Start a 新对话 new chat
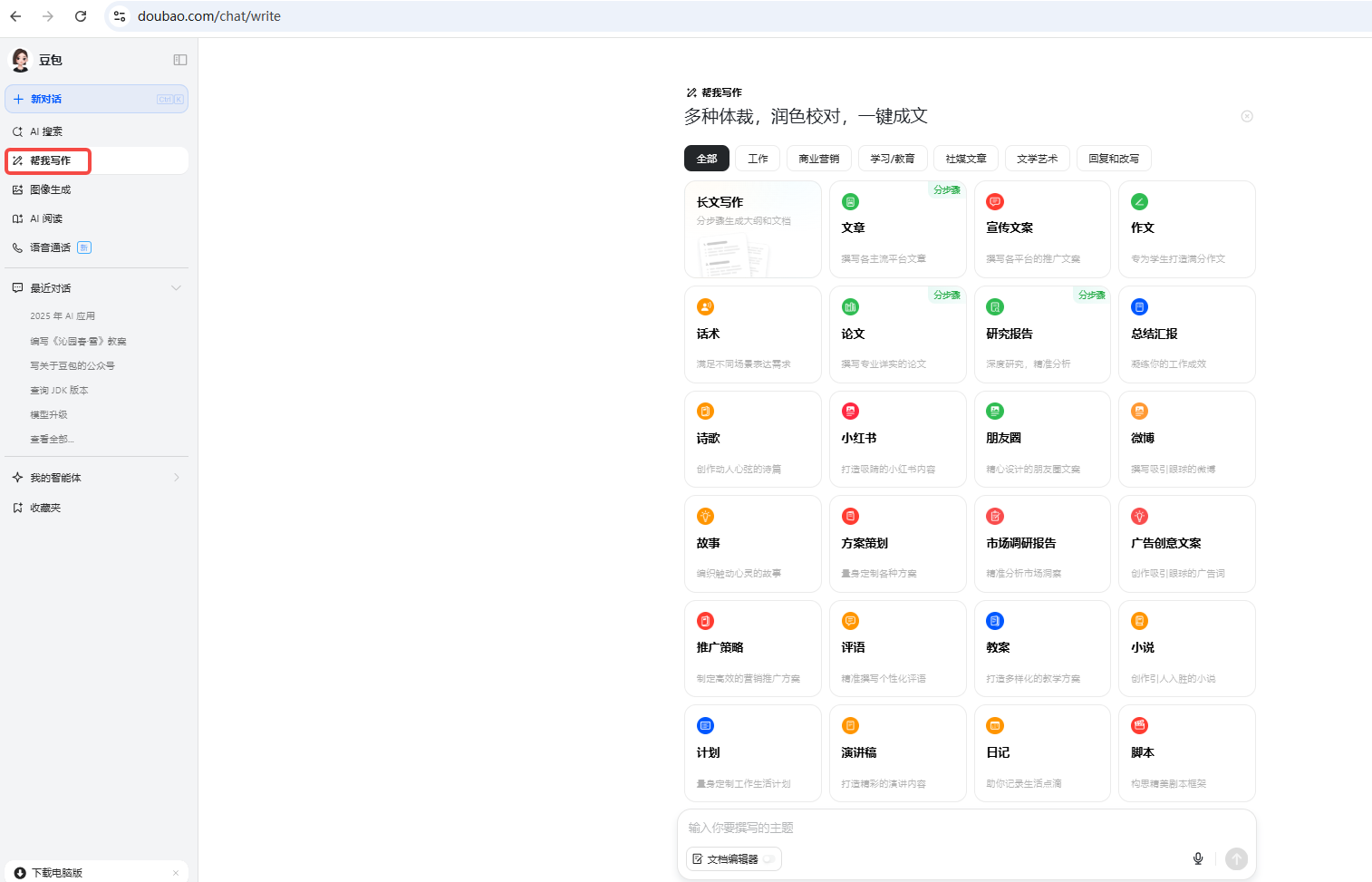The height and width of the screenshot is (882, 1372). pyautogui.click(x=96, y=99)
